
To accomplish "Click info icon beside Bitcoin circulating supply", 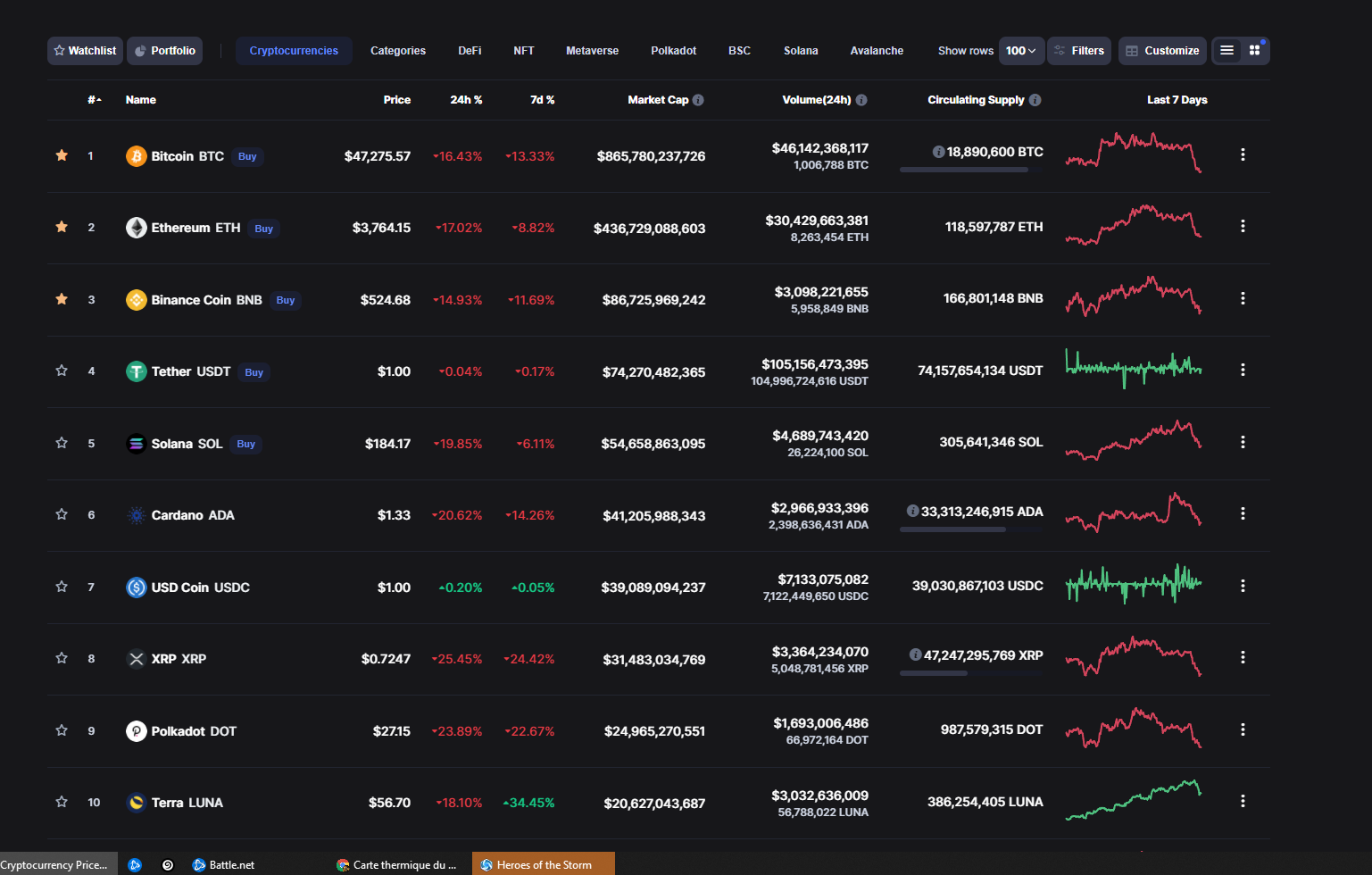I will (938, 152).
